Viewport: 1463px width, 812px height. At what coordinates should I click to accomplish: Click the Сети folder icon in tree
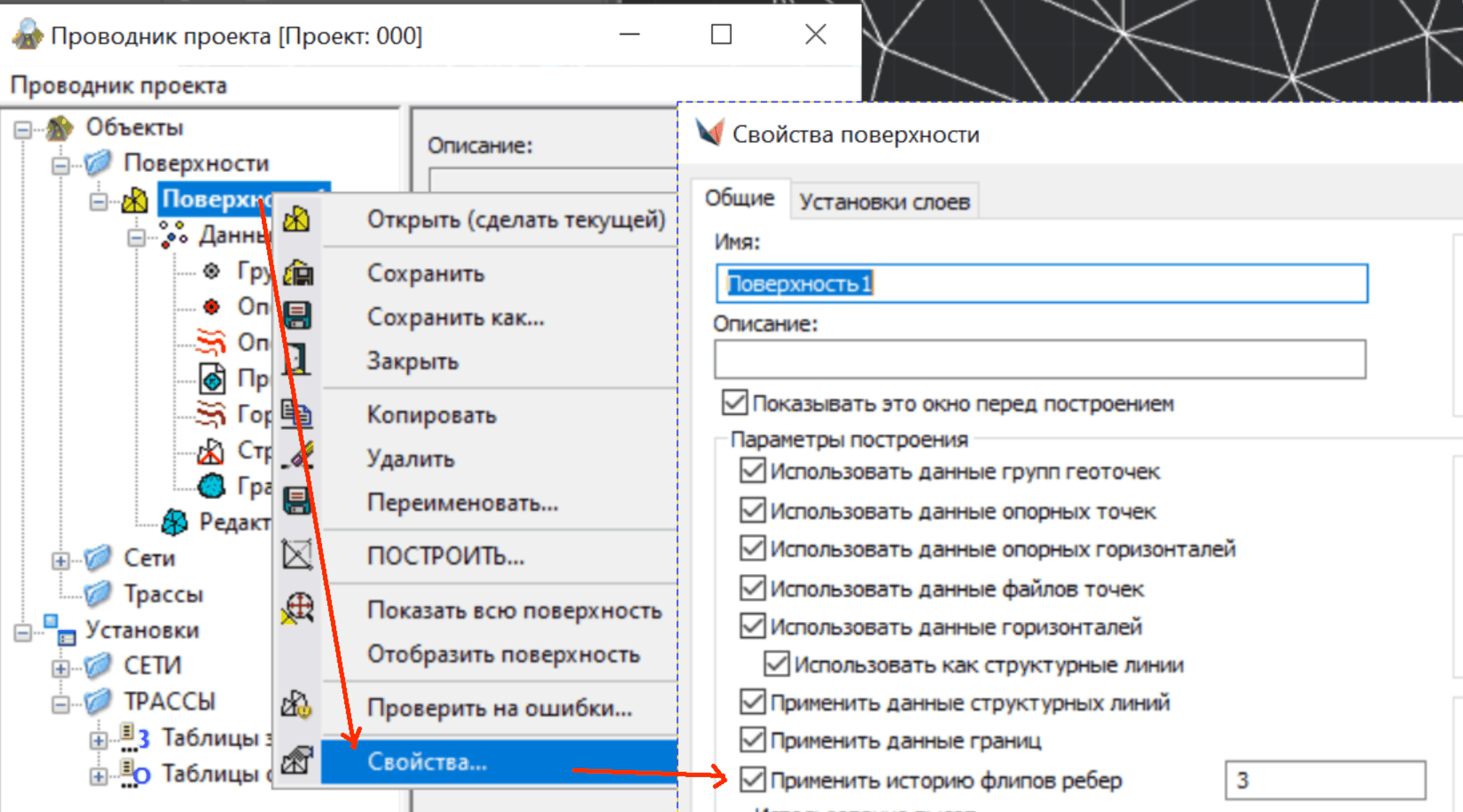(97, 558)
